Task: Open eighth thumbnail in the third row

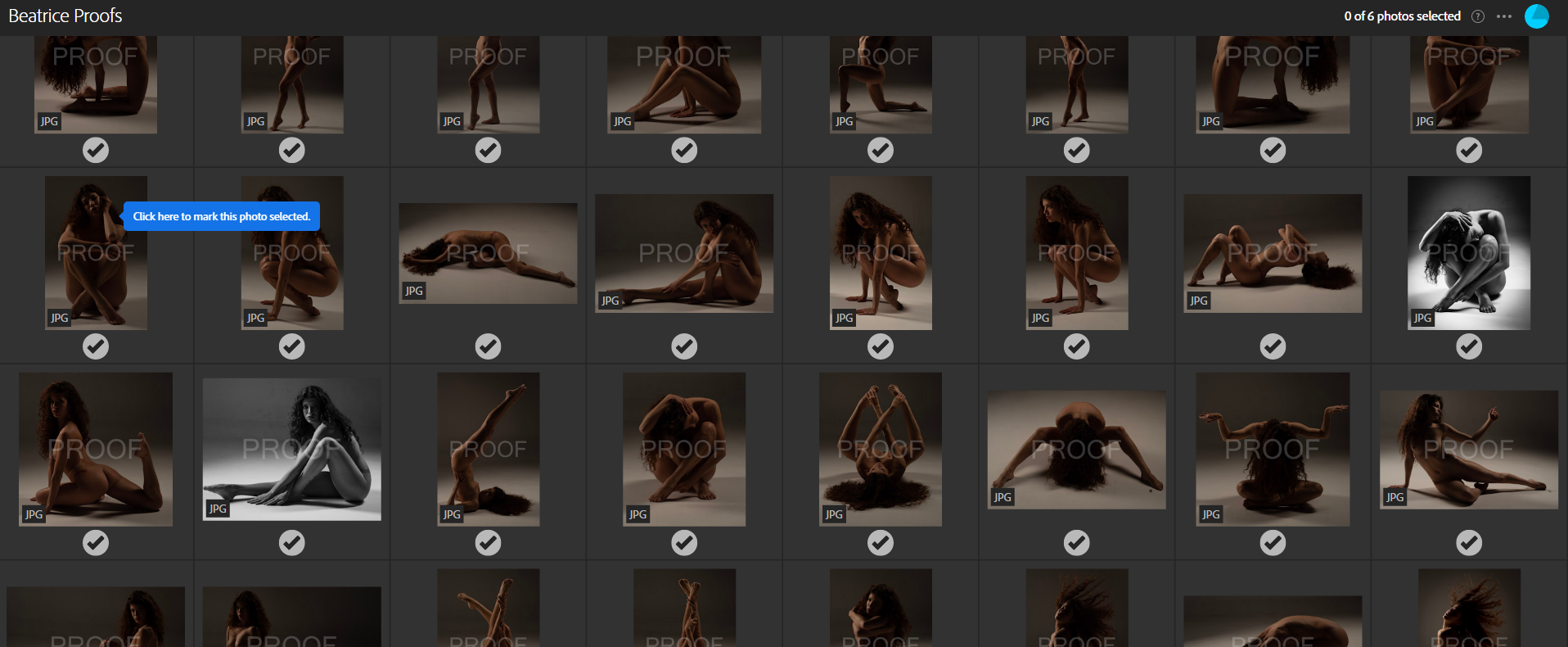Action: point(1469,450)
